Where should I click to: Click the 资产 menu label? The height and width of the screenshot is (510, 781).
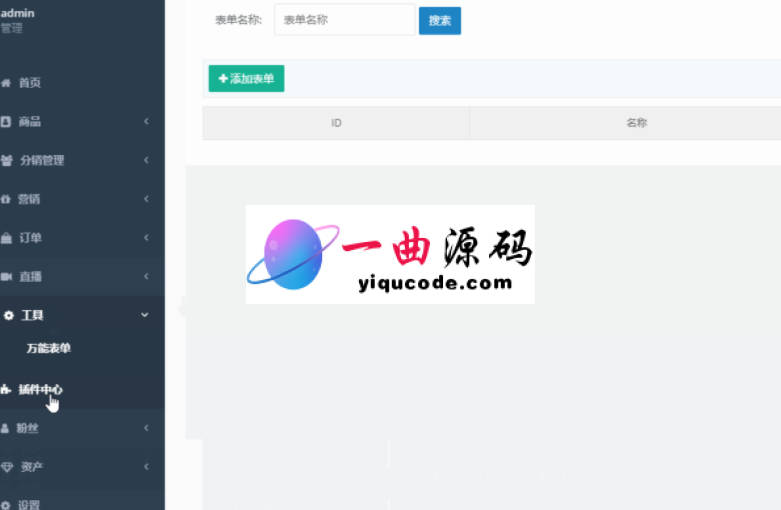pyautogui.click(x=32, y=467)
